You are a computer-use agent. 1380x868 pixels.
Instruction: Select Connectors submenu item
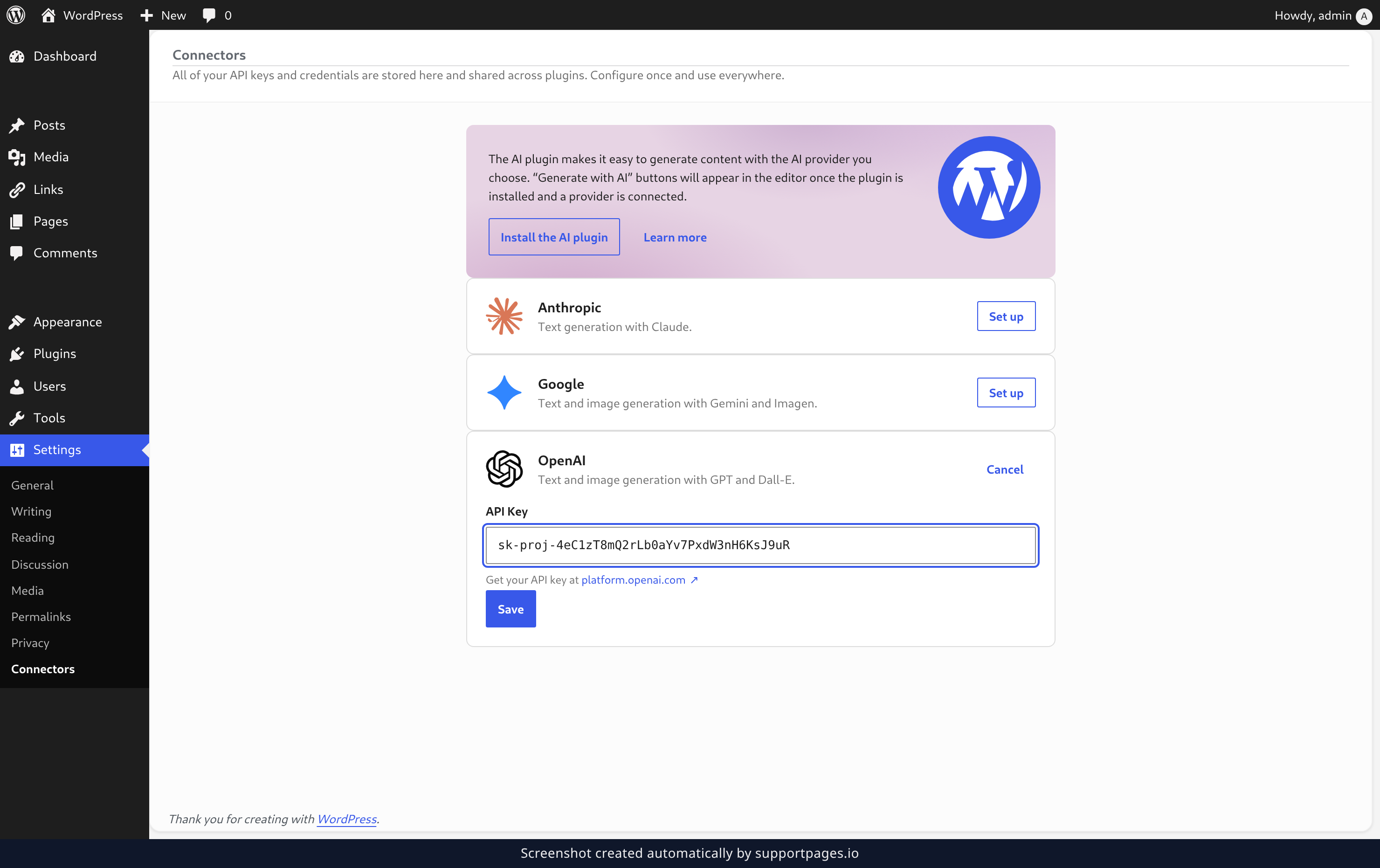(x=42, y=668)
